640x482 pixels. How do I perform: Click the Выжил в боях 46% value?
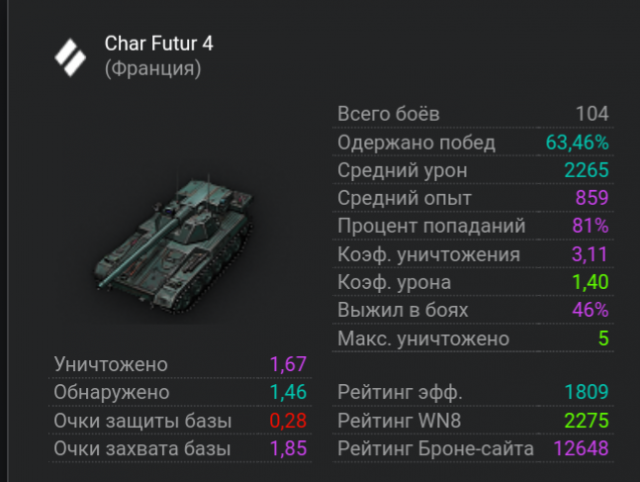pyautogui.click(x=590, y=311)
